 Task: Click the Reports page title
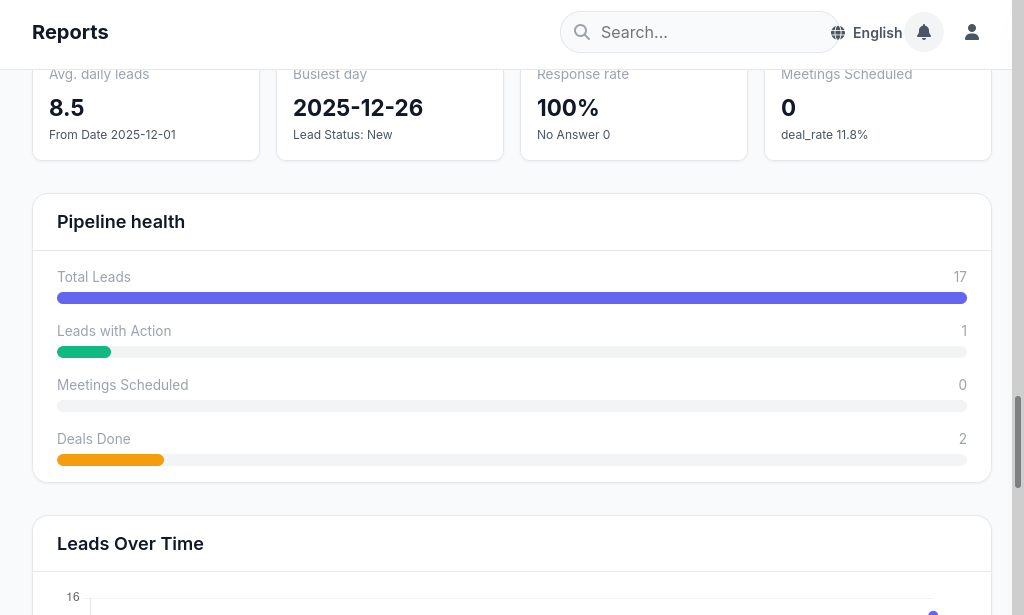tap(70, 32)
